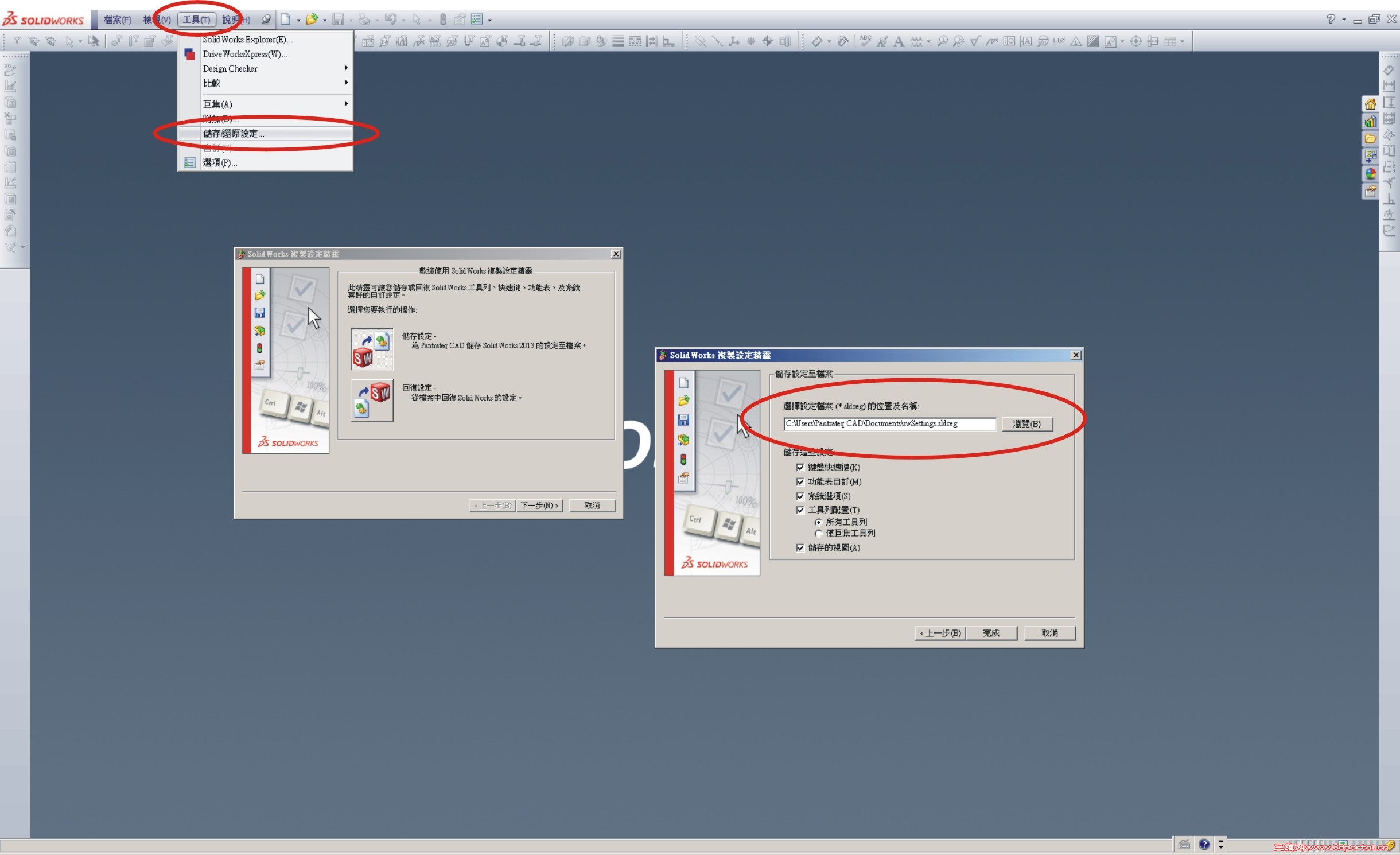Screen dimensions: 1400x855
Task: Click the Undo arrow toolbar icon
Action: [x=391, y=20]
